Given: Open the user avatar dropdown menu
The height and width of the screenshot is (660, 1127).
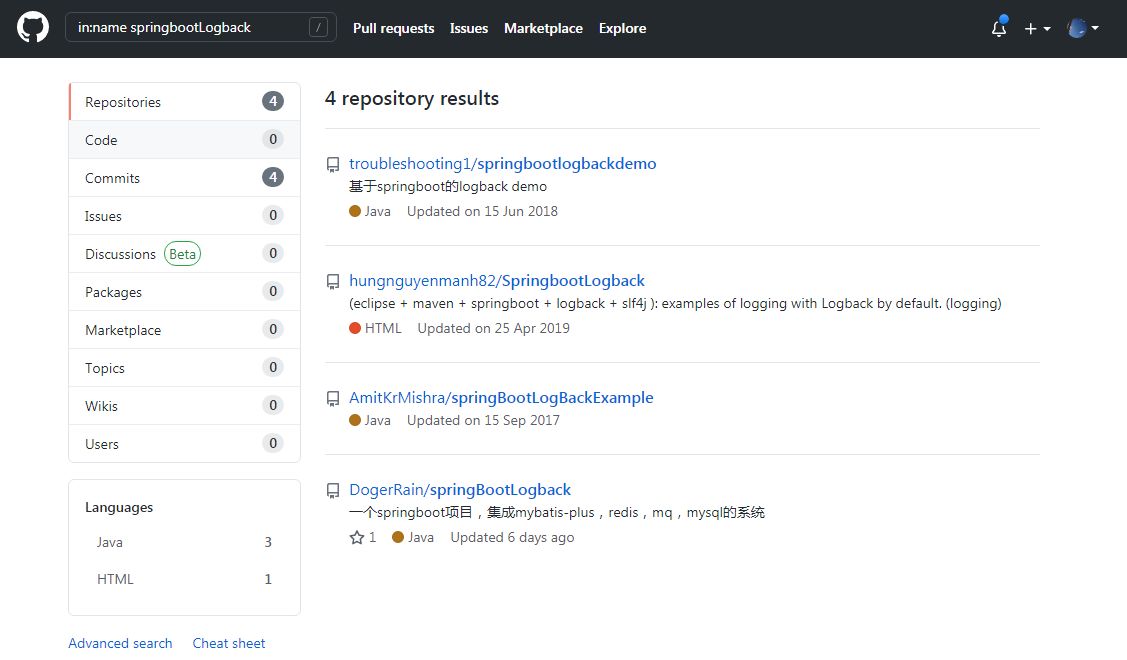Looking at the screenshot, I should tap(1083, 28).
